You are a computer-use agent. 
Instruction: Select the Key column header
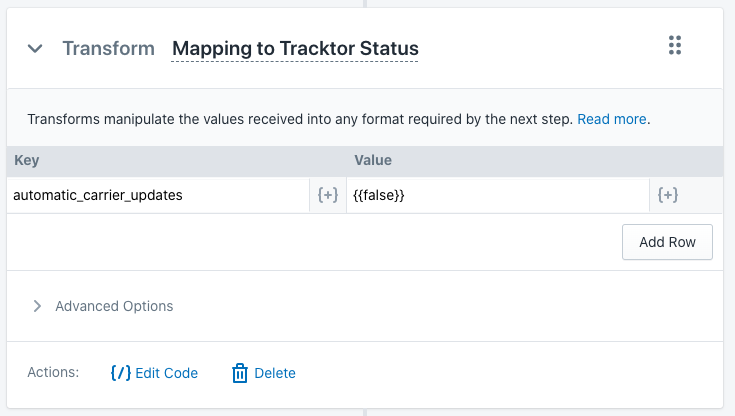27,160
